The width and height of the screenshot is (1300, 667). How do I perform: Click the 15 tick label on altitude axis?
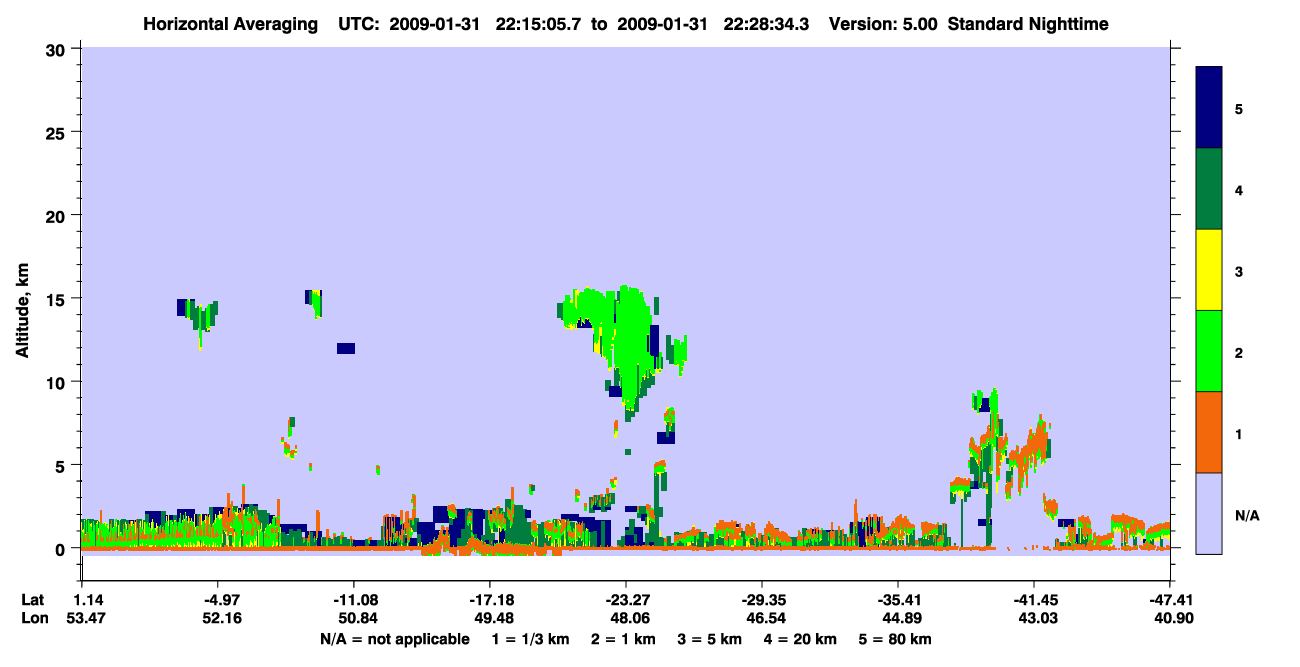click(57, 299)
